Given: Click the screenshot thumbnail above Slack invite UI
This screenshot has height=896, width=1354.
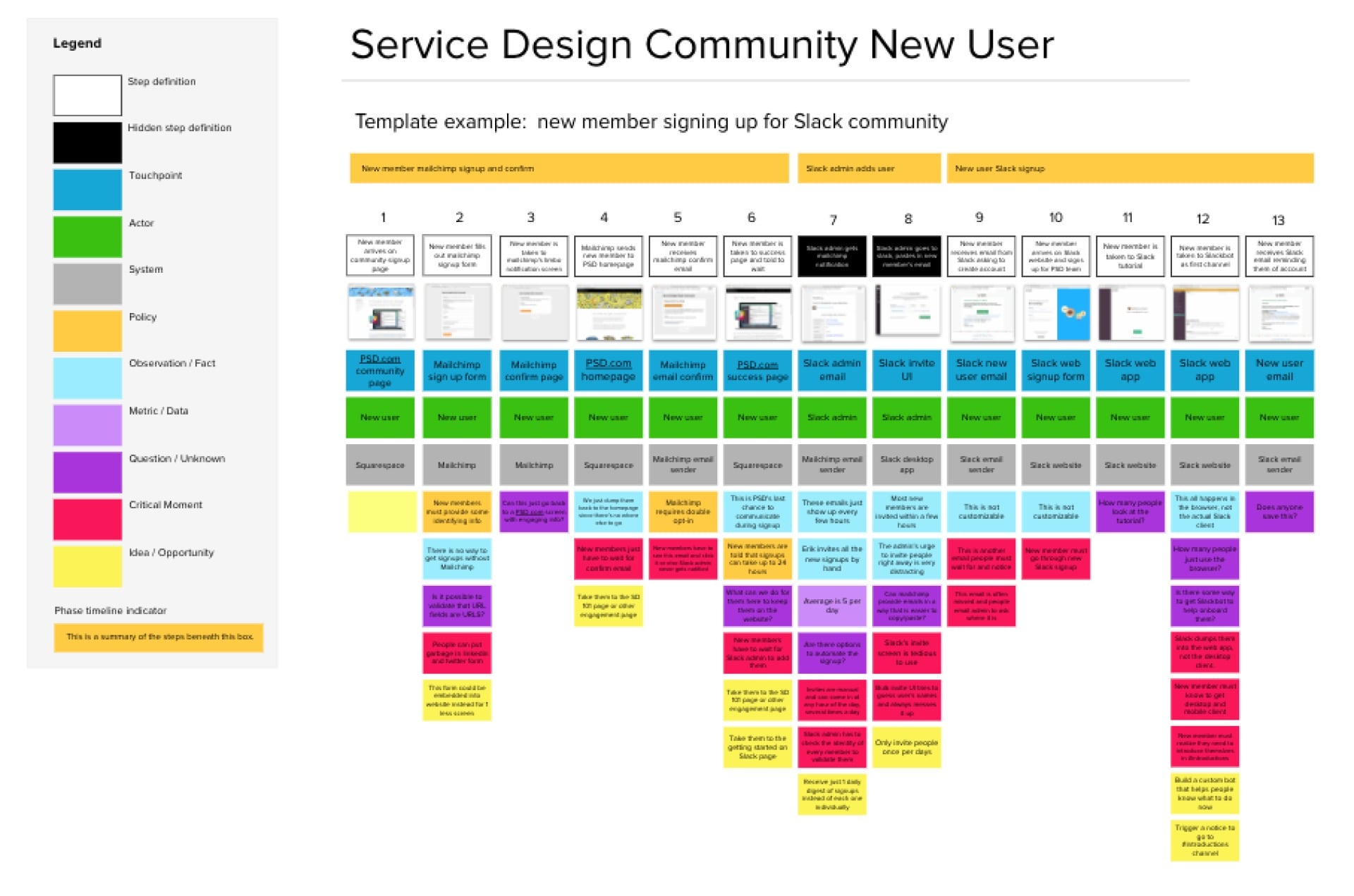Looking at the screenshot, I should point(906,312).
